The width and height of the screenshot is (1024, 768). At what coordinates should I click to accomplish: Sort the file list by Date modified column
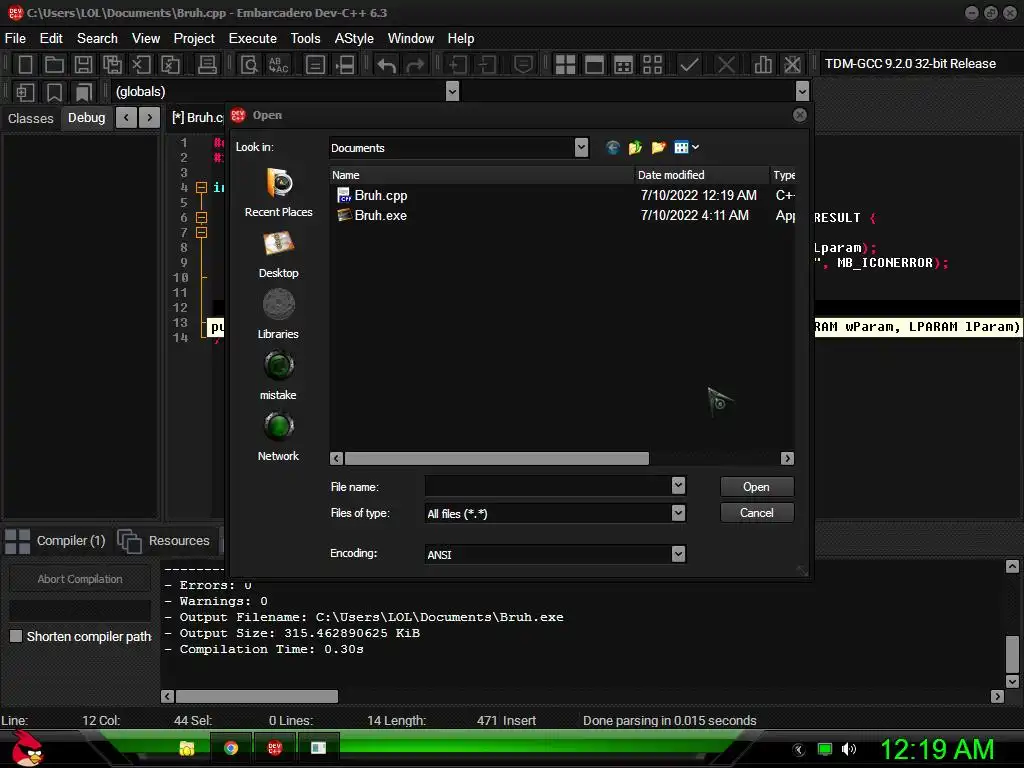[x=701, y=175]
